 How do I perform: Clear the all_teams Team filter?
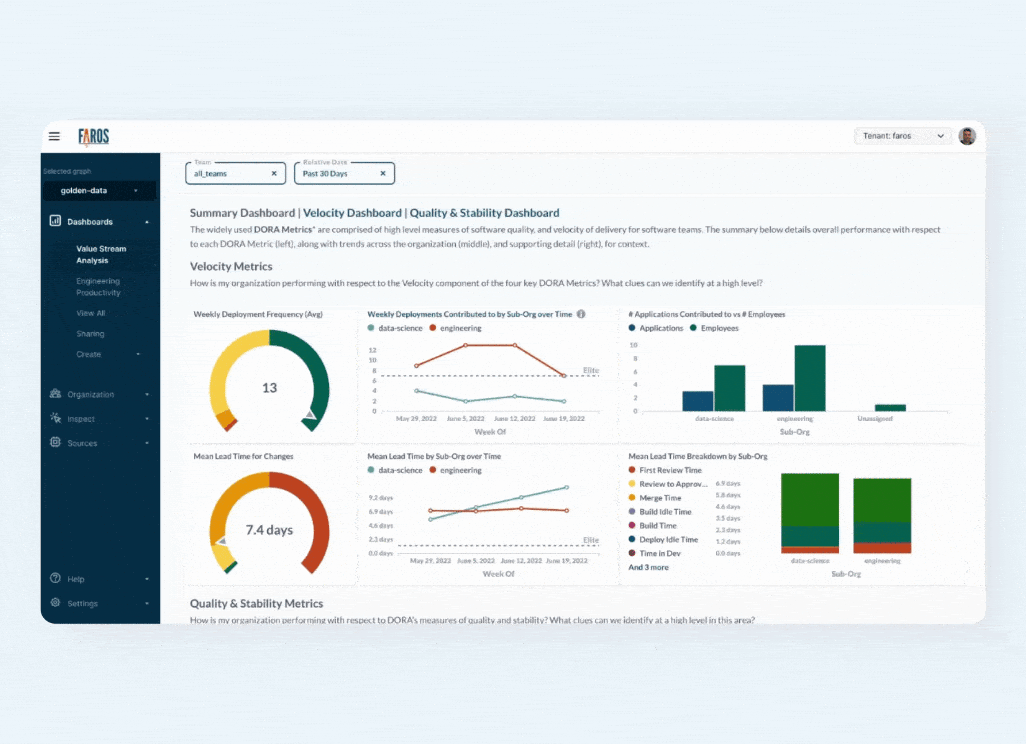[274, 173]
